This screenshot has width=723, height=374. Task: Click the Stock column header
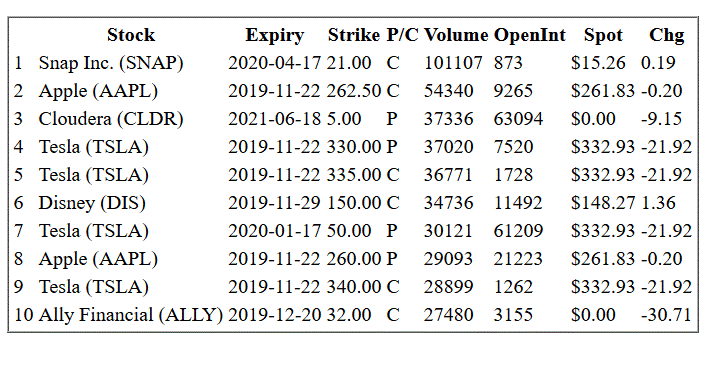(131, 35)
